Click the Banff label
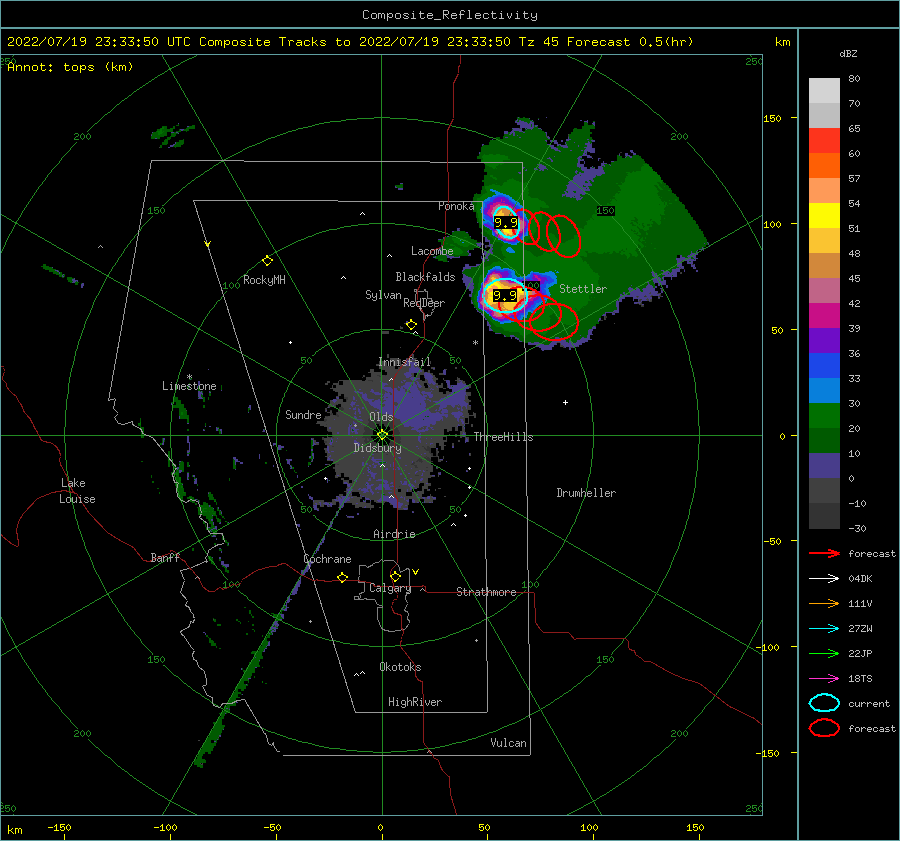 tap(165, 557)
